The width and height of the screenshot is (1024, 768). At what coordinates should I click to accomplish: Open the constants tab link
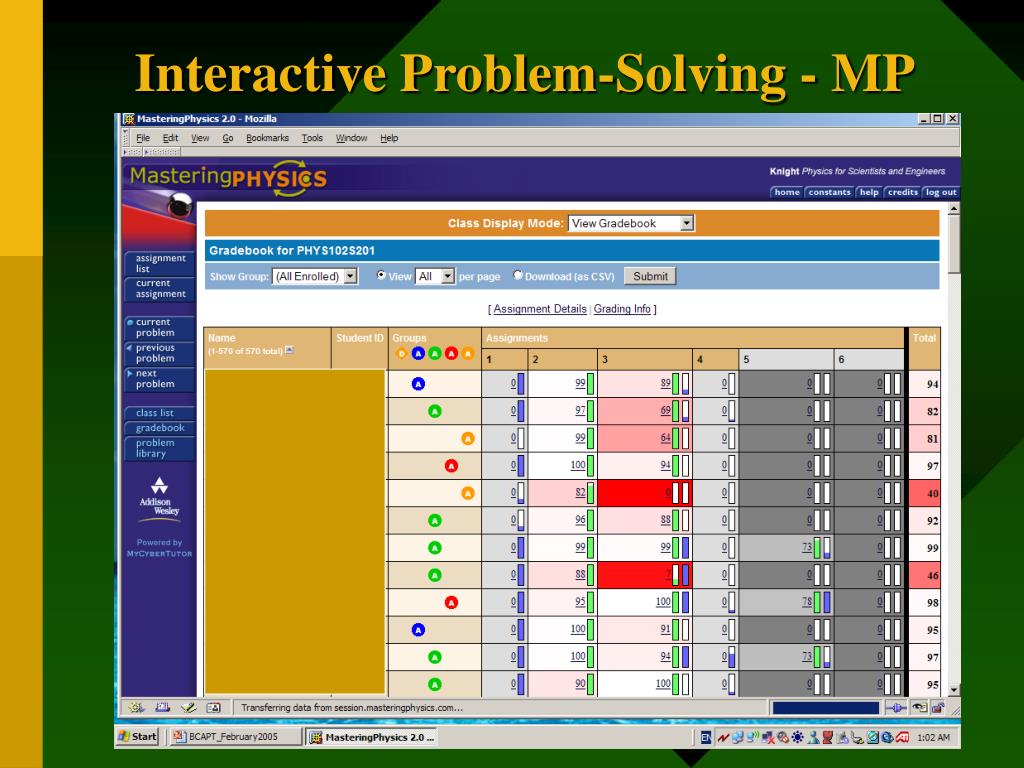pyautogui.click(x=829, y=192)
